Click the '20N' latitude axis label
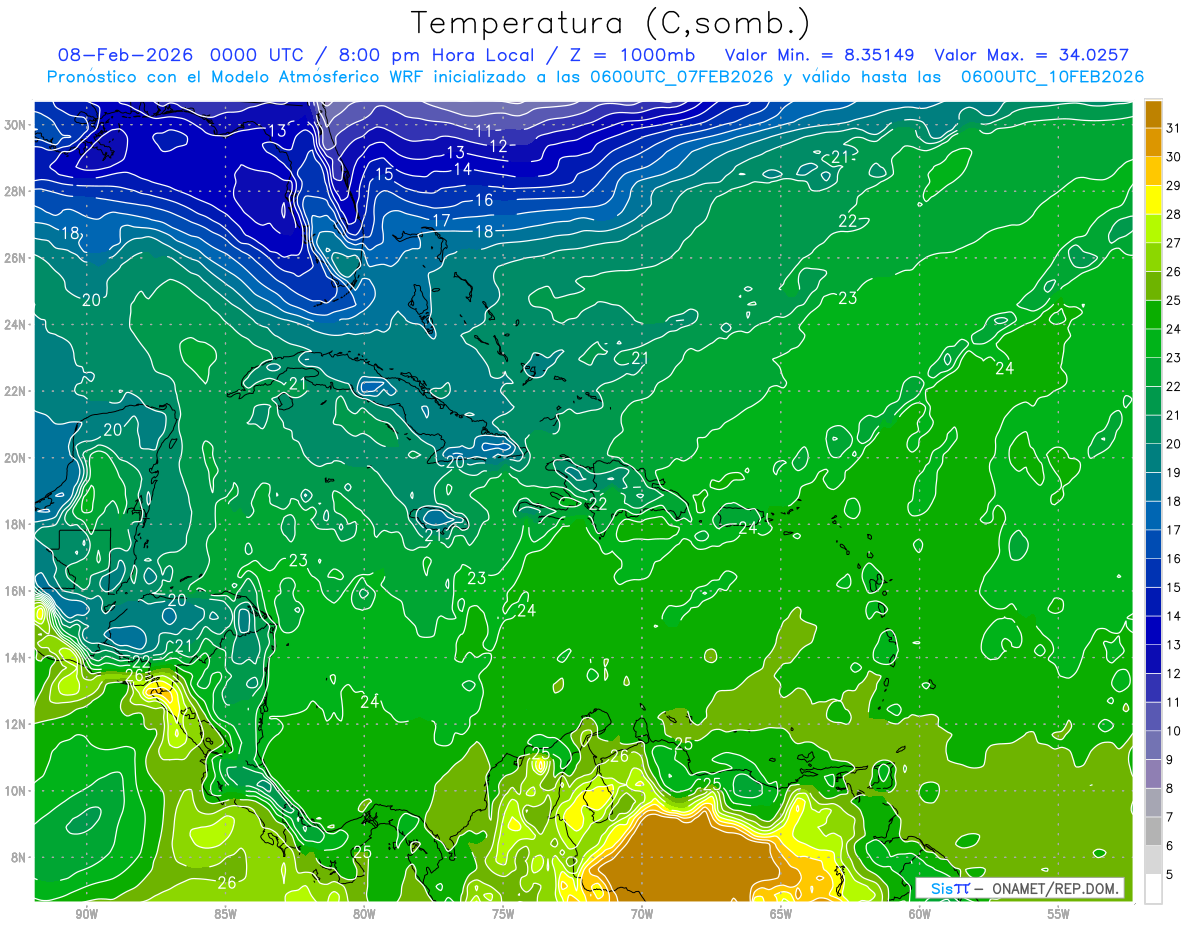This screenshot has width=1200, height=927. (x=16, y=457)
